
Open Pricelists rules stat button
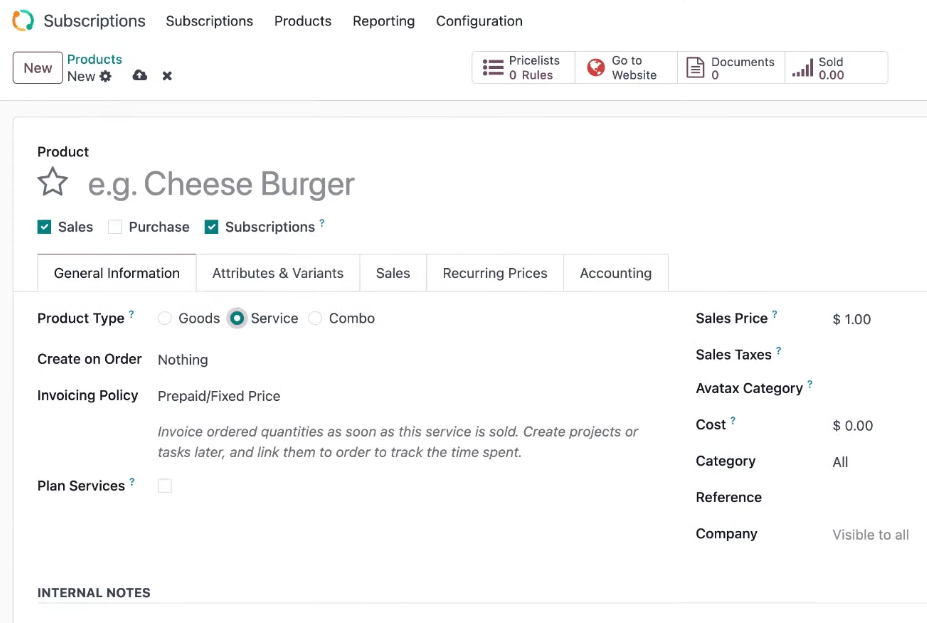pyautogui.click(x=523, y=67)
